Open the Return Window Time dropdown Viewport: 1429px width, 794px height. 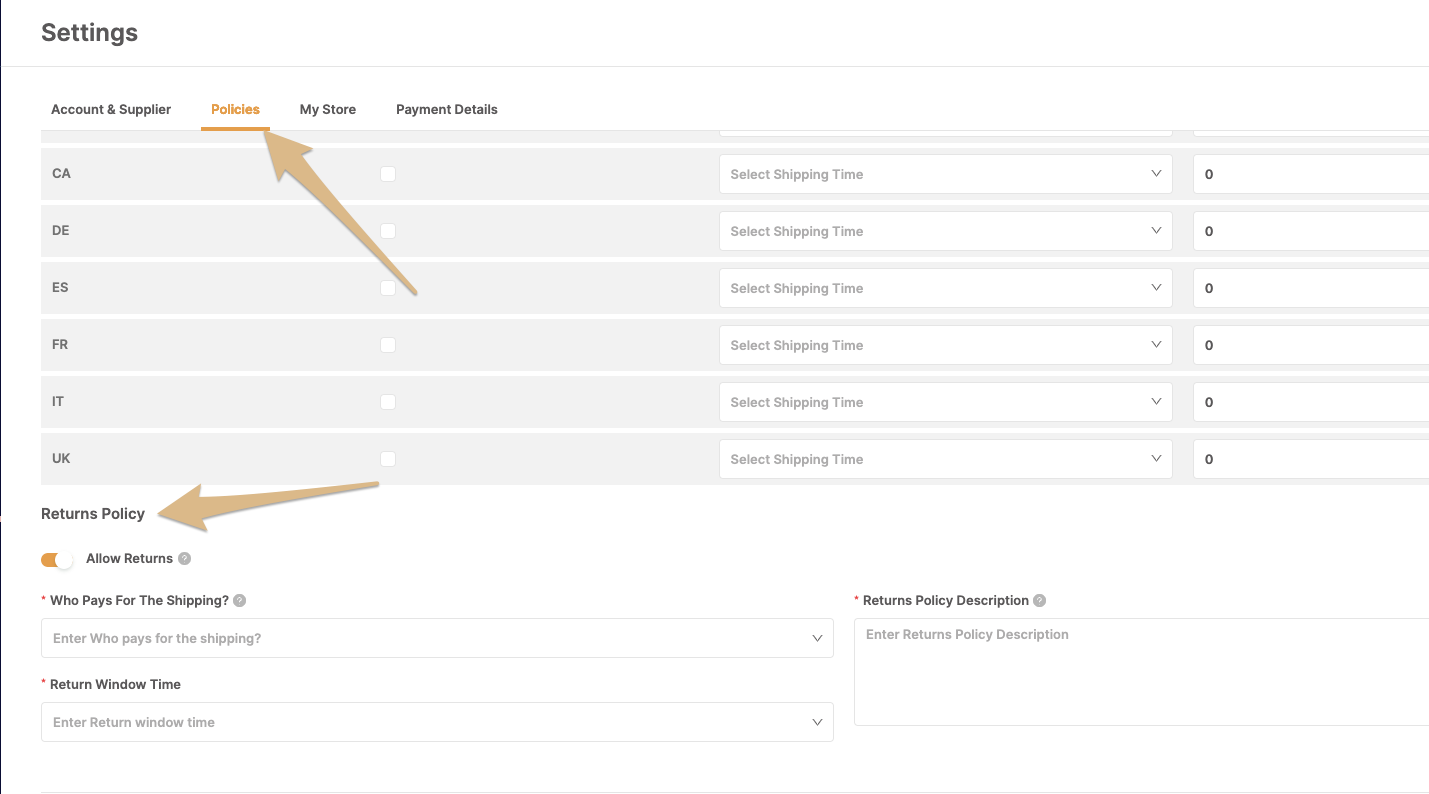pyautogui.click(x=436, y=722)
